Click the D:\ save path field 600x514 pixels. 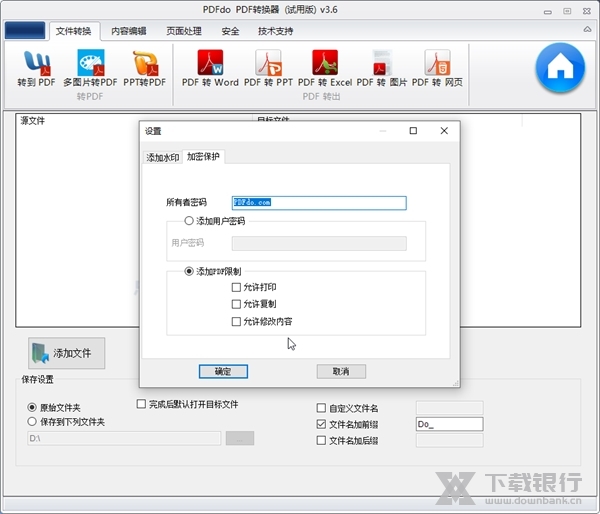[124, 438]
